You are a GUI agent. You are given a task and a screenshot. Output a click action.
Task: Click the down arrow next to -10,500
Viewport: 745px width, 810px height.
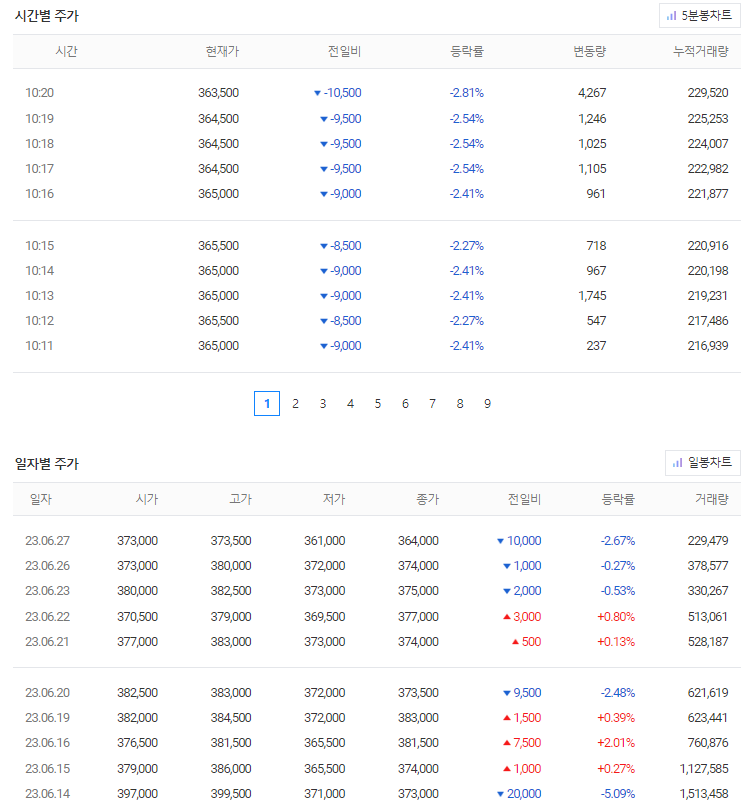coord(317,93)
